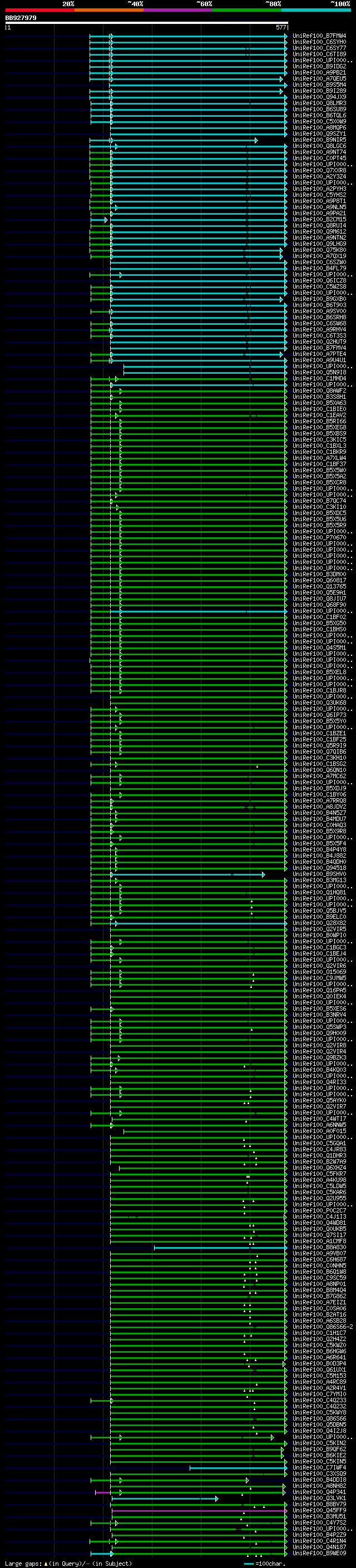The height and width of the screenshot is (1568, 356).
Task: Select the UniRef100_B7QC74 label
Action: click(x=319, y=501)
